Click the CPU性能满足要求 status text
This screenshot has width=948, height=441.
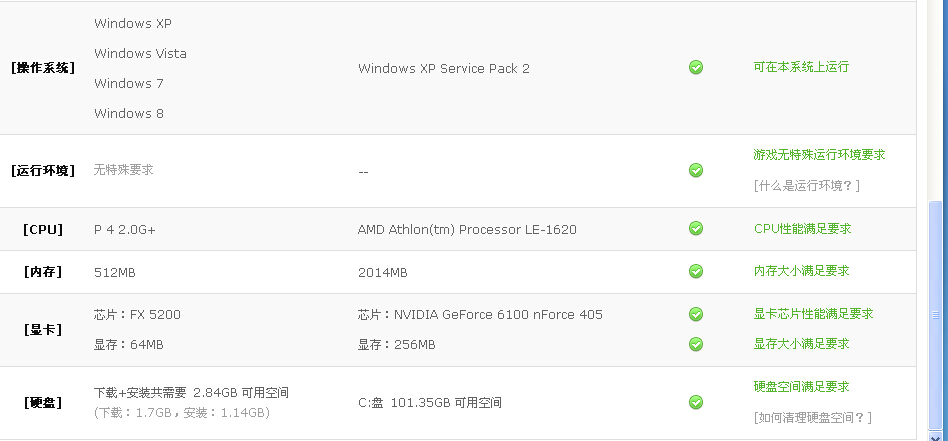coord(802,229)
